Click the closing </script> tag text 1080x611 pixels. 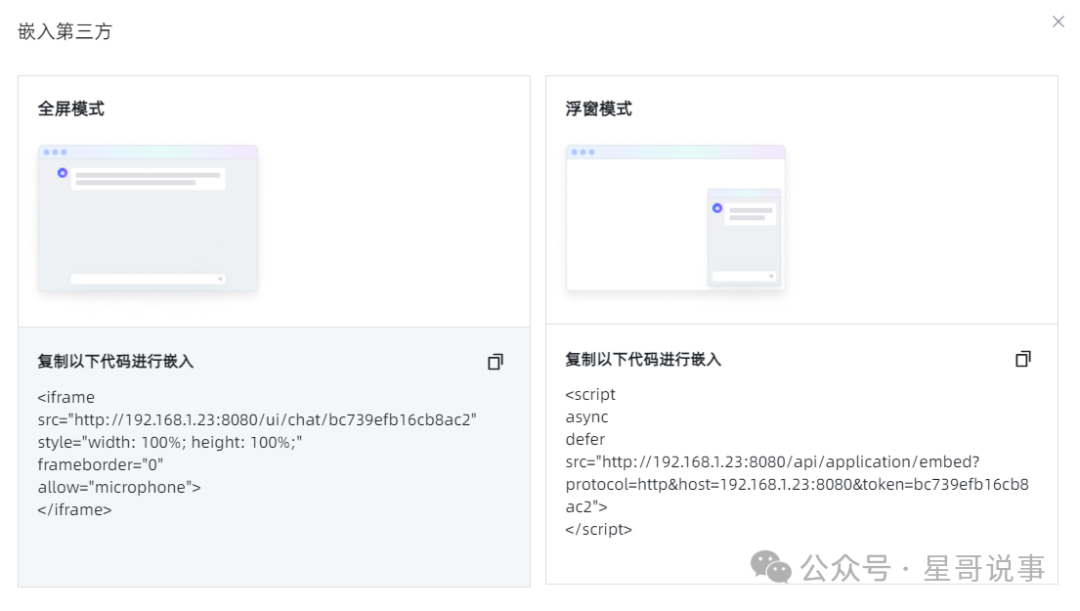click(599, 530)
